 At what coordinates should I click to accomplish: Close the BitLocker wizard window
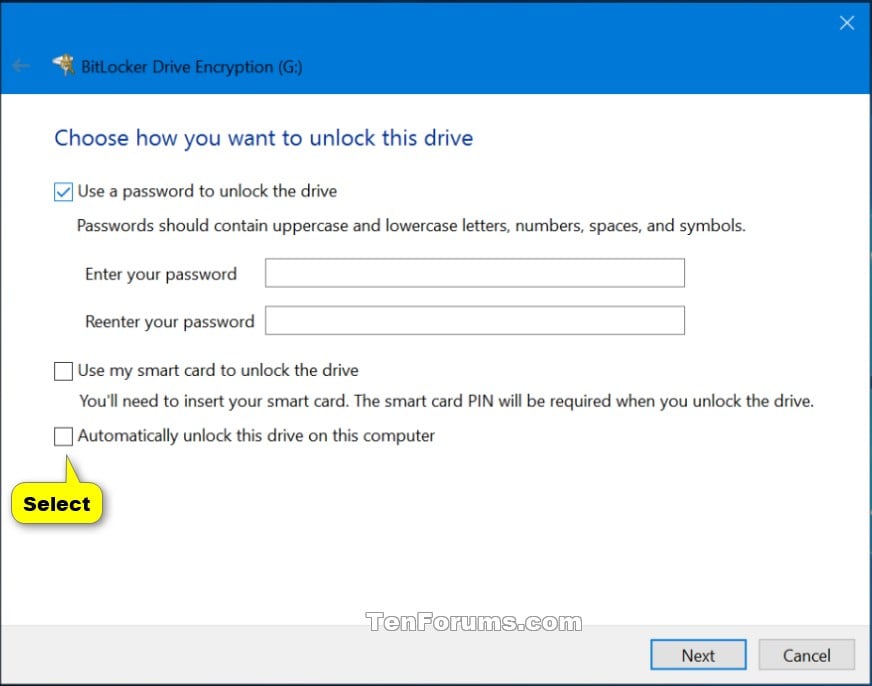point(846,23)
